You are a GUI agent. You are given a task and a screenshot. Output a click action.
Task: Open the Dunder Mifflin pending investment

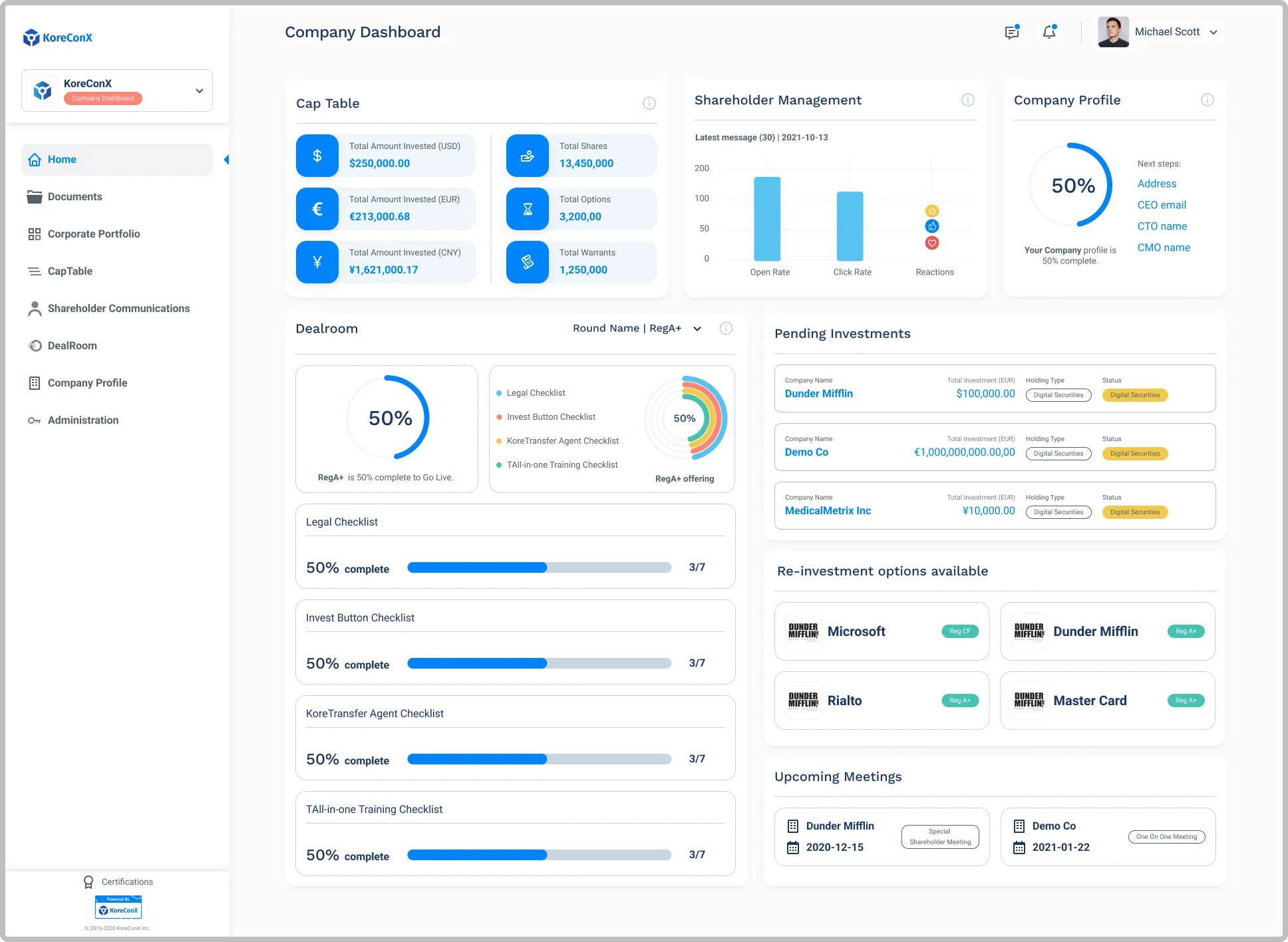coord(995,389)
